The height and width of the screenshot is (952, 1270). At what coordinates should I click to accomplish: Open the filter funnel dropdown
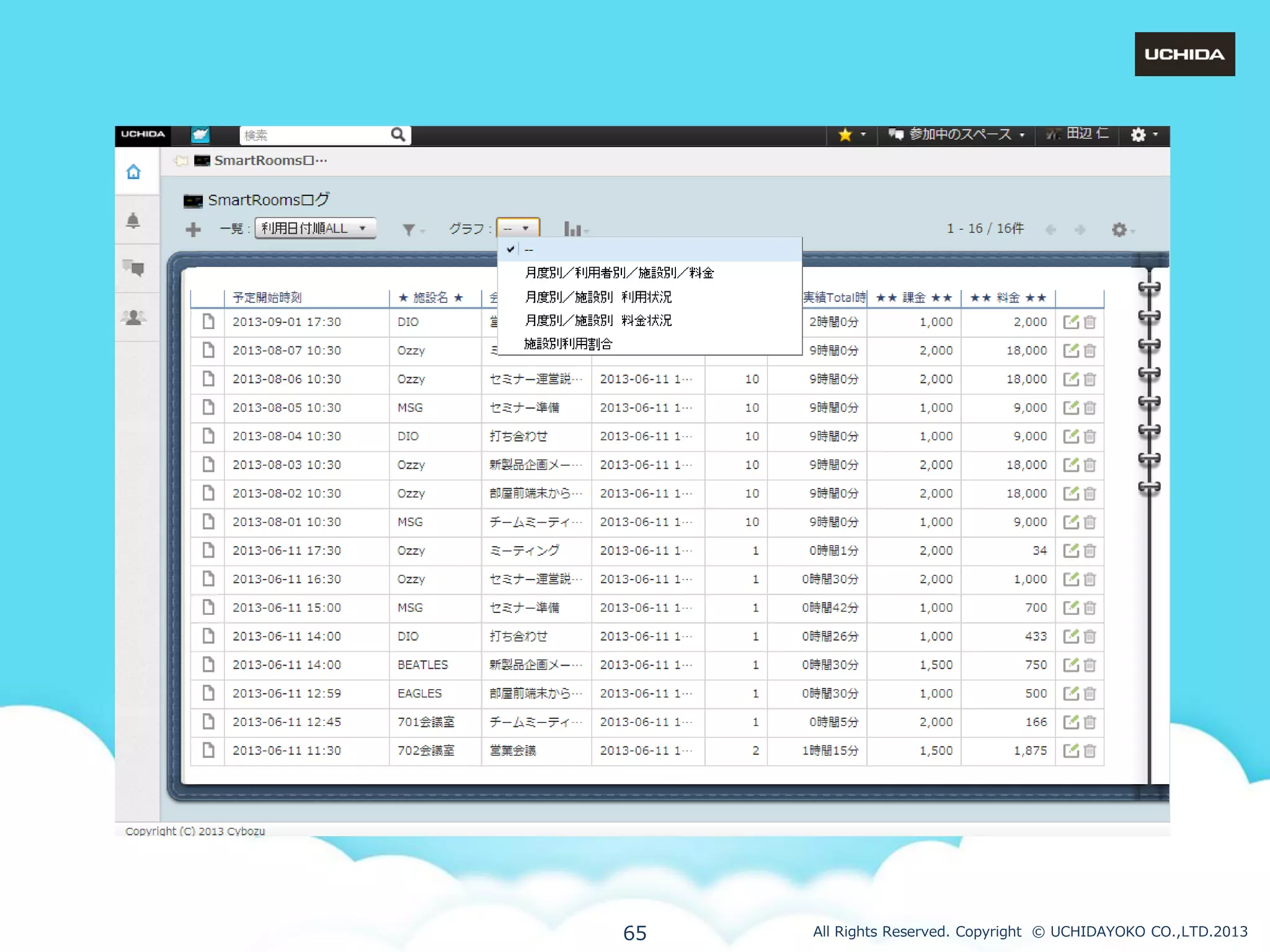point(410,230)
